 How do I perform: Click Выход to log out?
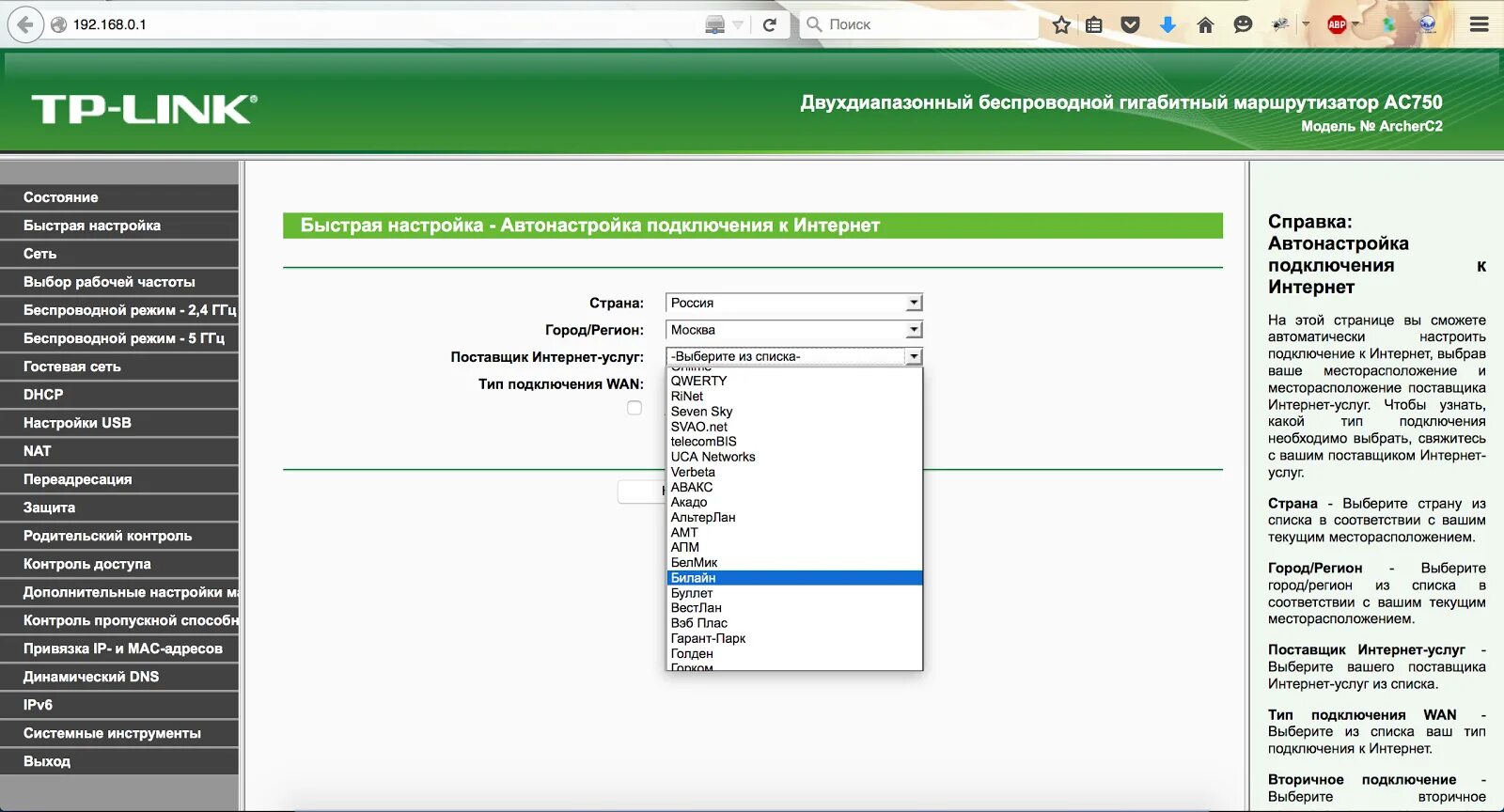(119, 761)
